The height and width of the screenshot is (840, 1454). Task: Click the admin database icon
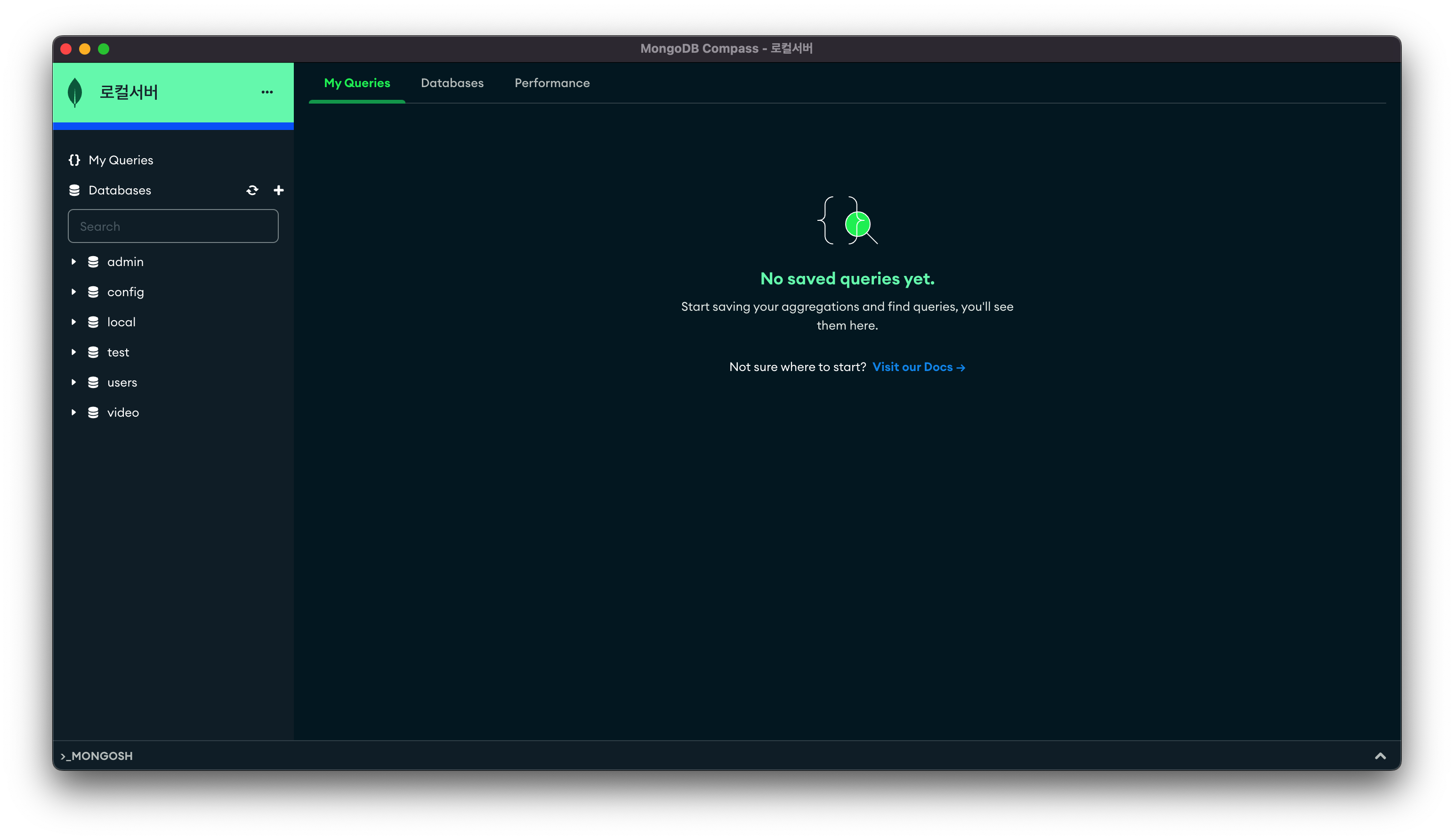(x=93, y=262)
